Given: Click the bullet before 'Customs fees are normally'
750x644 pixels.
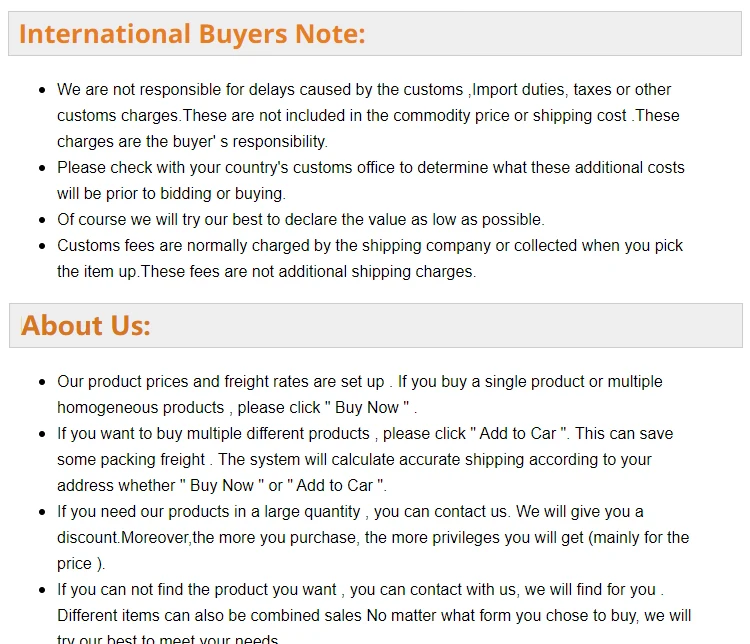Looking at the screenshot, I should point(42,246).
